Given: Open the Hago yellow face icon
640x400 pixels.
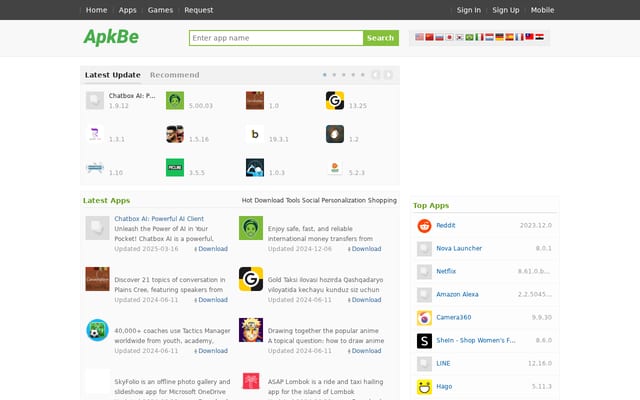Looking at the screenshot, I should [424, 387].
